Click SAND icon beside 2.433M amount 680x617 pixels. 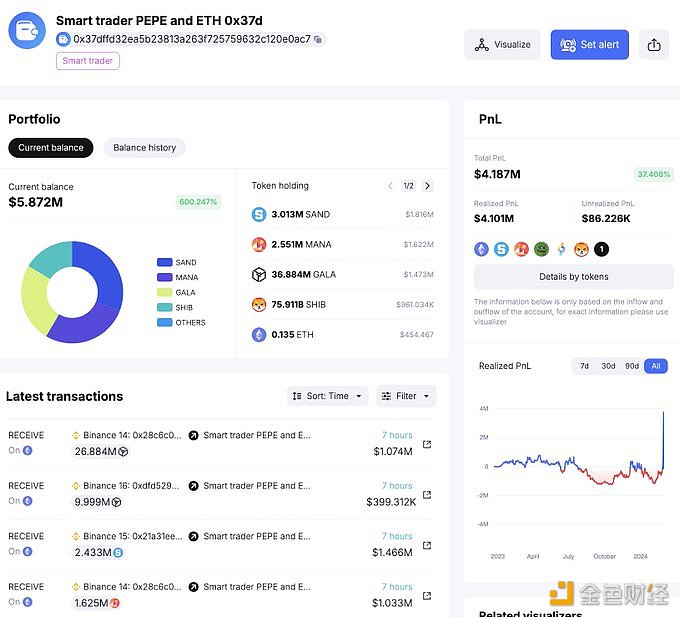click(x=118, y=553)
